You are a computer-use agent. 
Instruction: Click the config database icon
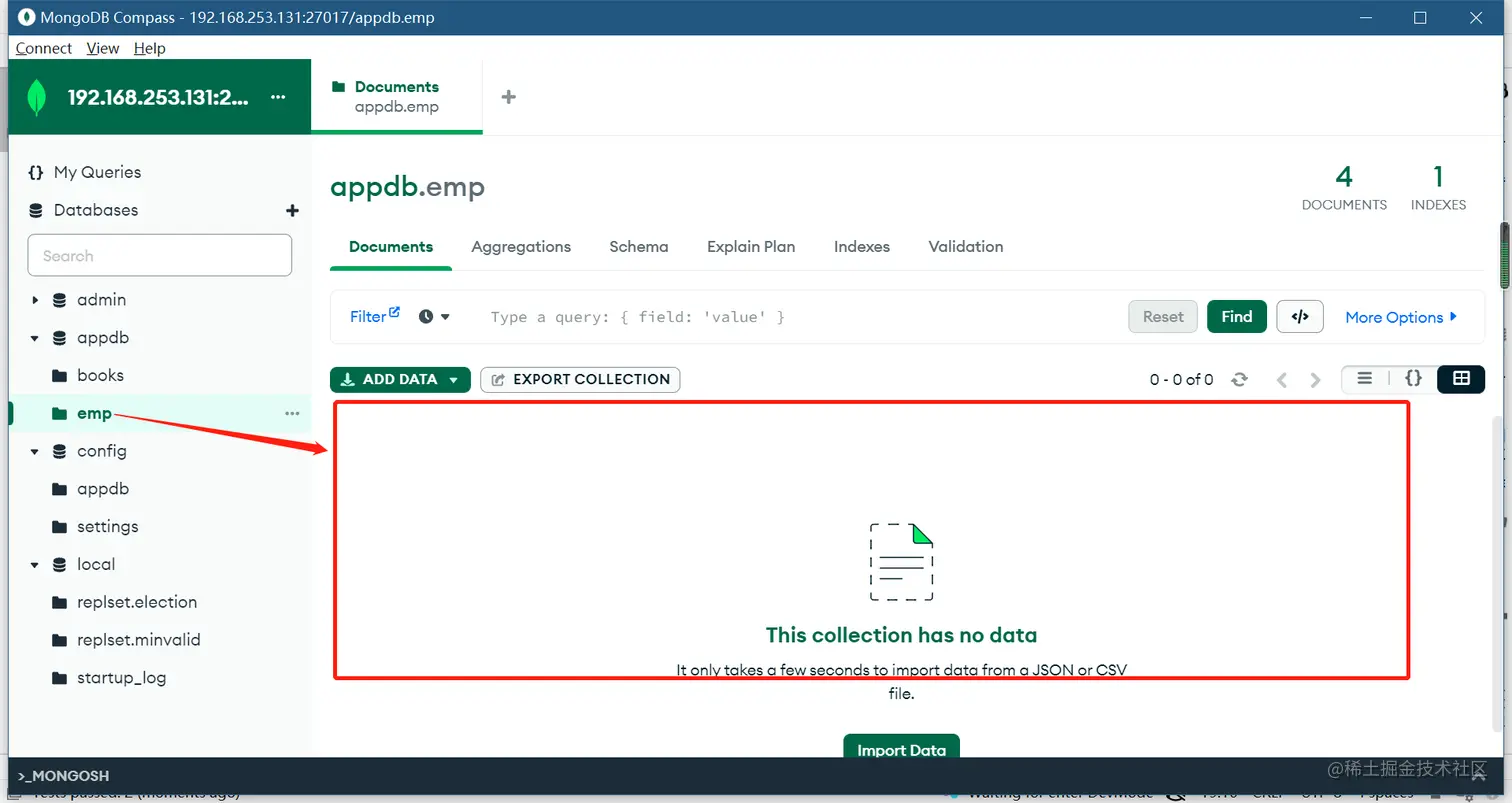[x=60, y=451]
